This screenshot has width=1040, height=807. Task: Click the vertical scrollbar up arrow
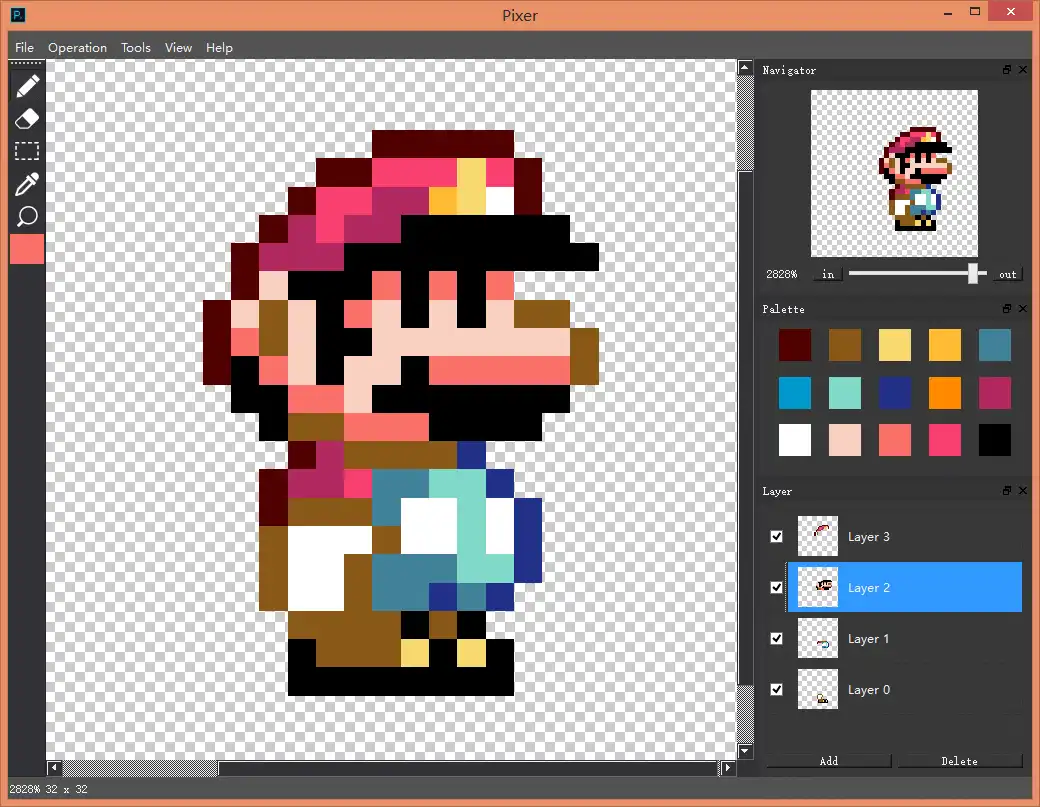[745, 68]
